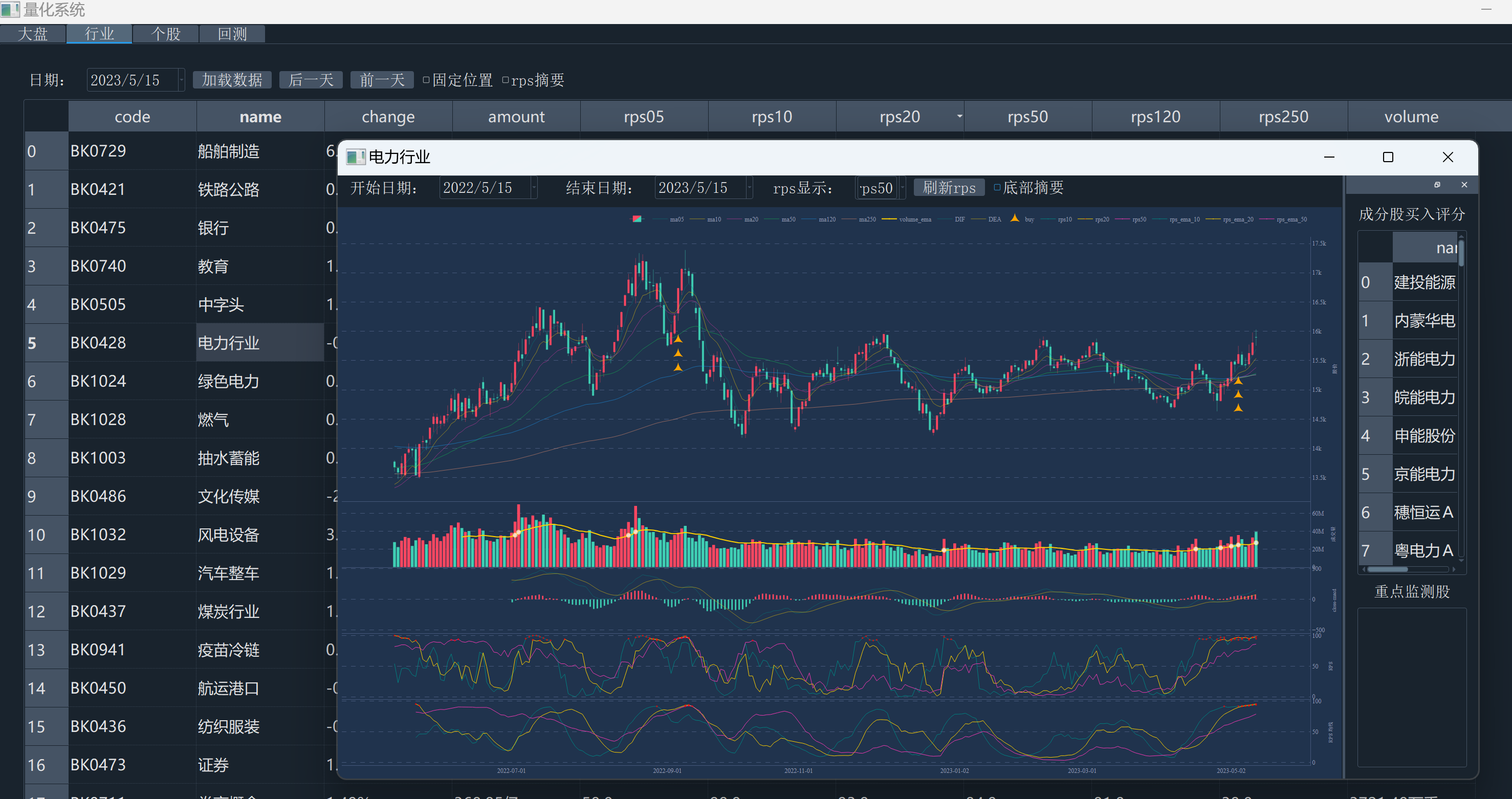Image resolution: width=1512 pixels, height=799 pixels.
Task: Open the 回测 tab
Action: [232, 34]
